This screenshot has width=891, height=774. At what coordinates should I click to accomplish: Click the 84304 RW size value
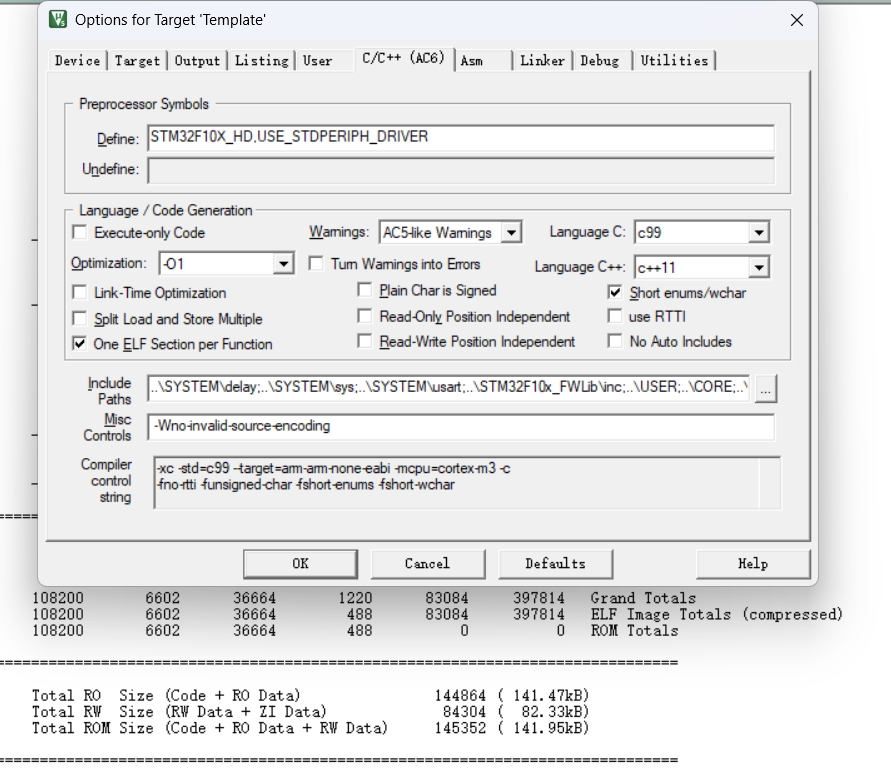(464, 712)
